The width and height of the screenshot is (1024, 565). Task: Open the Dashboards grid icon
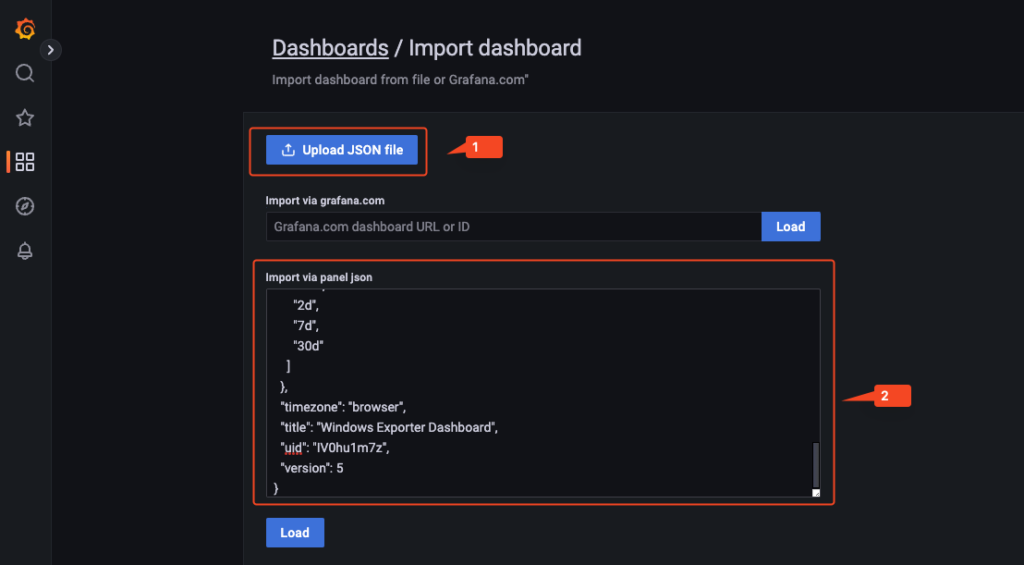click(25, 162)
